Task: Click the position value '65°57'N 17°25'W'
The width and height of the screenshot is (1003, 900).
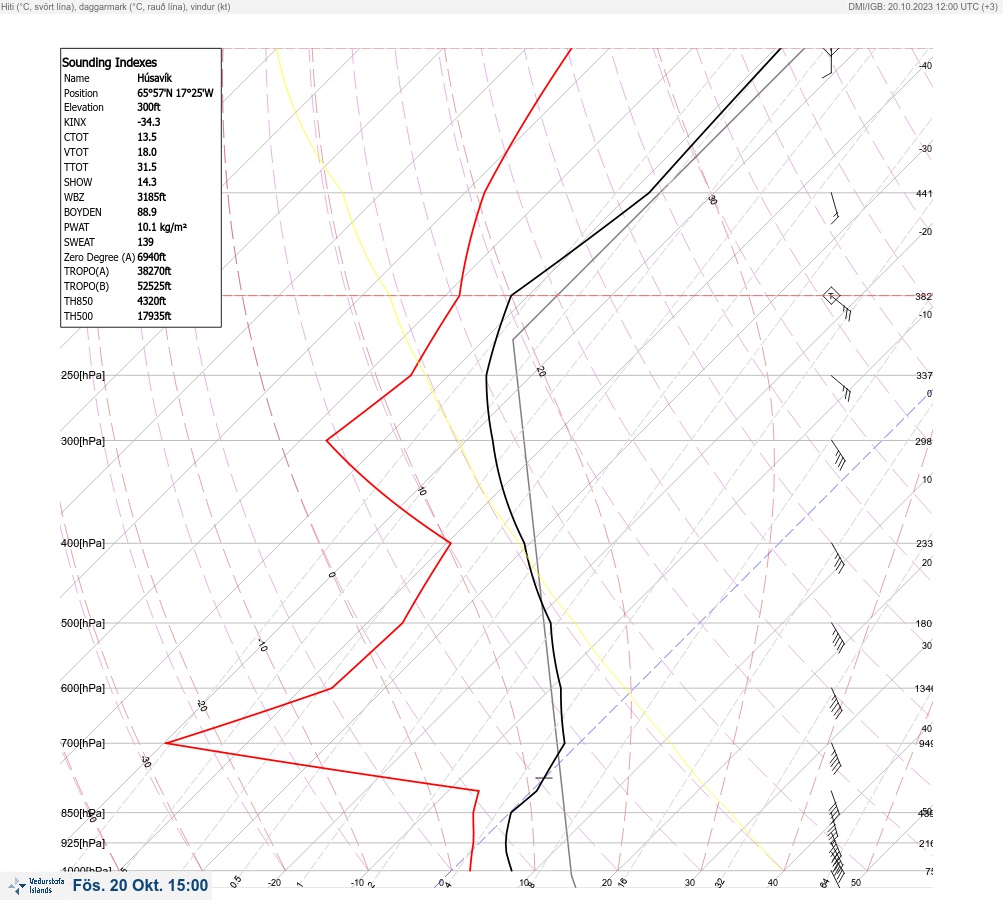Action: (175, 93)
